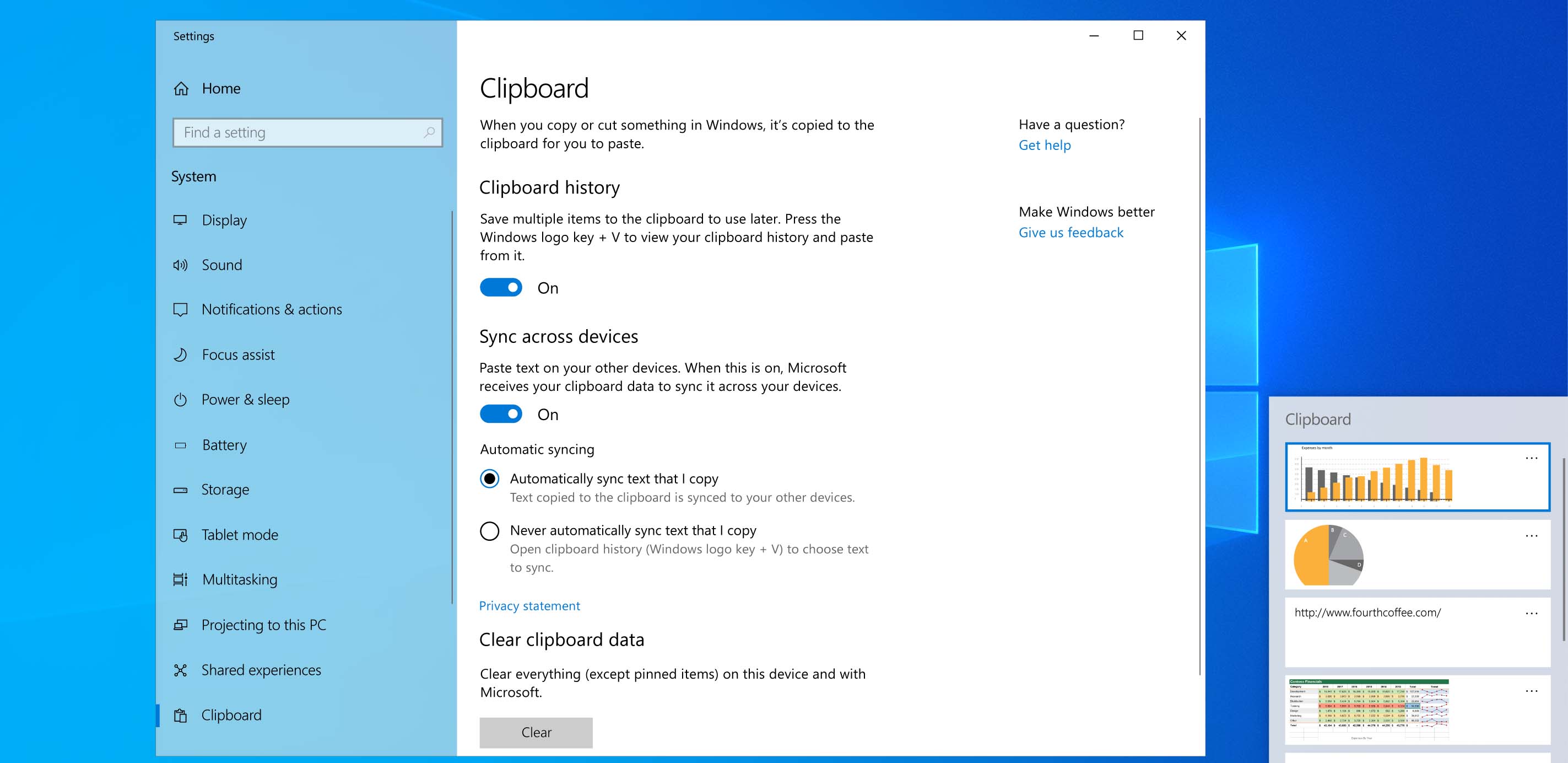Select Projecting to this PC icon
The width and height of the screenshot is (1568, 763).
(x=181, y=625)
